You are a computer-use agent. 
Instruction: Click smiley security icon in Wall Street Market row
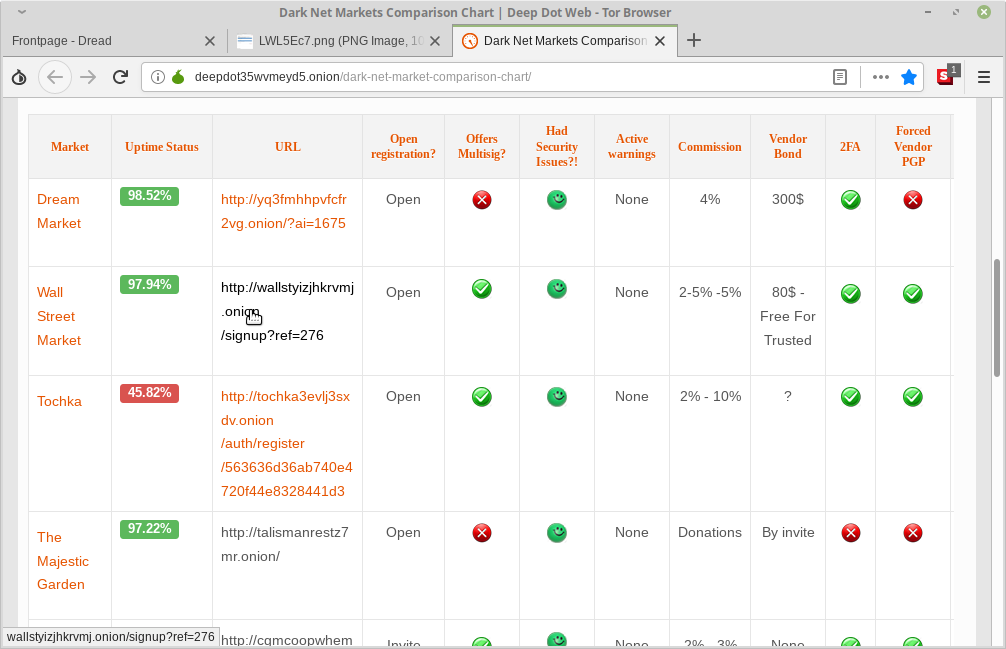coord(557,289)
